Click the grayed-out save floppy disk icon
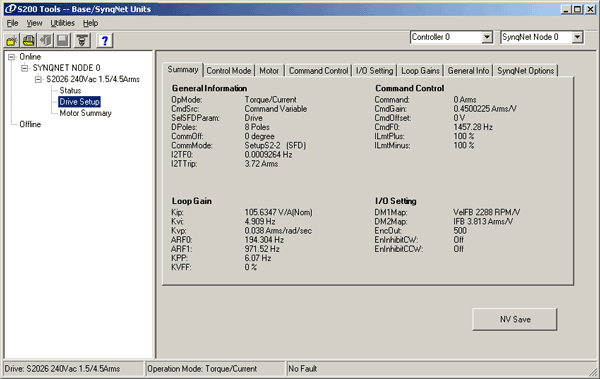 63,40
